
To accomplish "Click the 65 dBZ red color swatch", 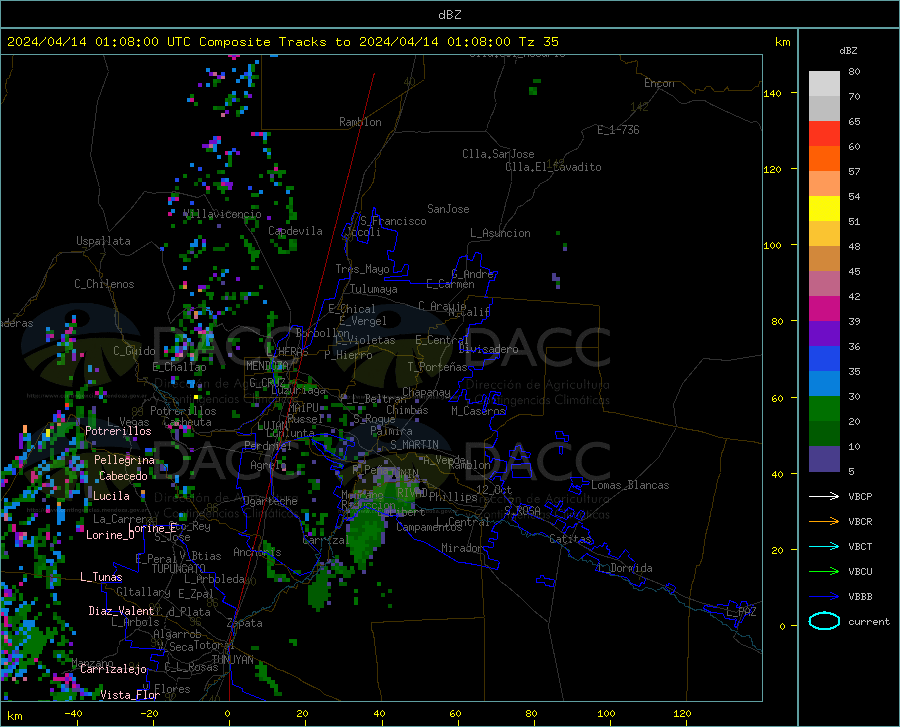I will [824, 134].
